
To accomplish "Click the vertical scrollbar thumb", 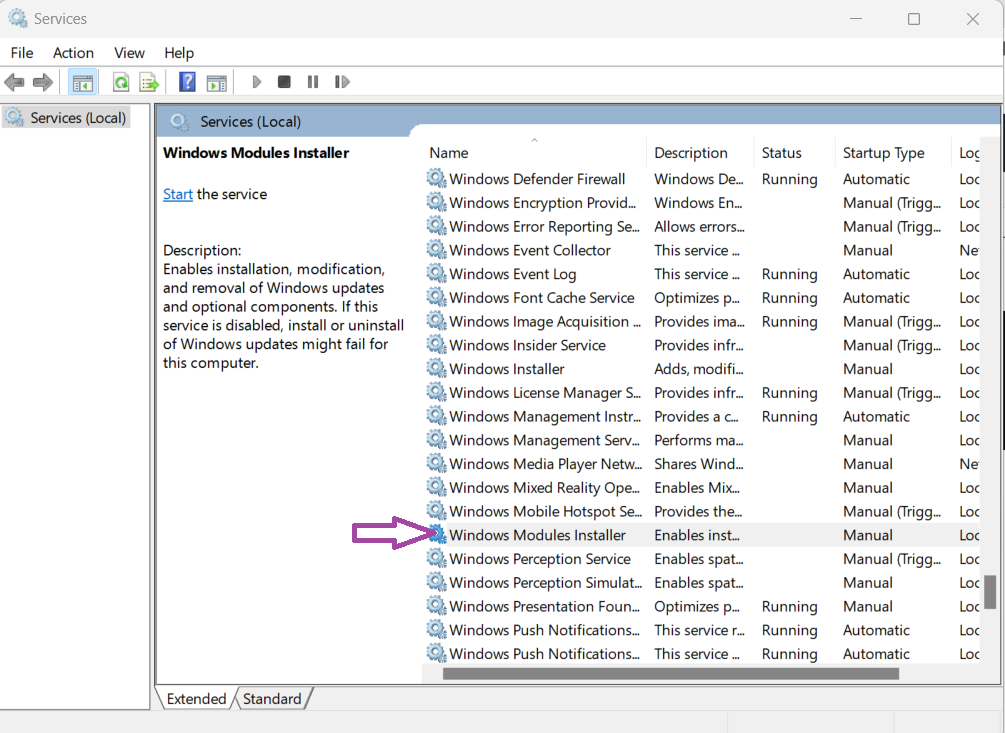I will pos(990,591).
